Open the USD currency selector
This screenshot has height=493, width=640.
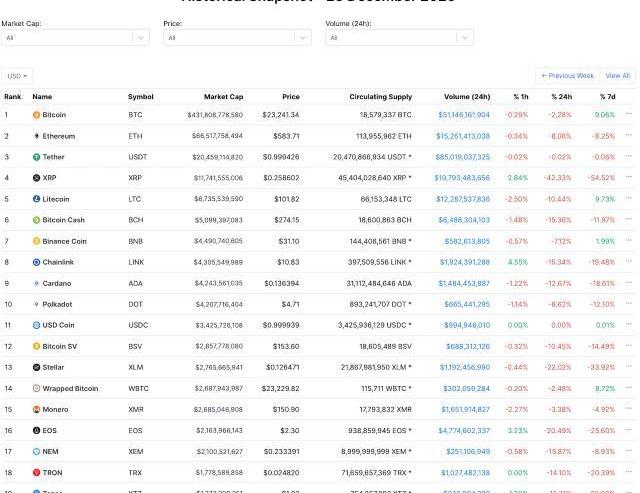[17, 76]
